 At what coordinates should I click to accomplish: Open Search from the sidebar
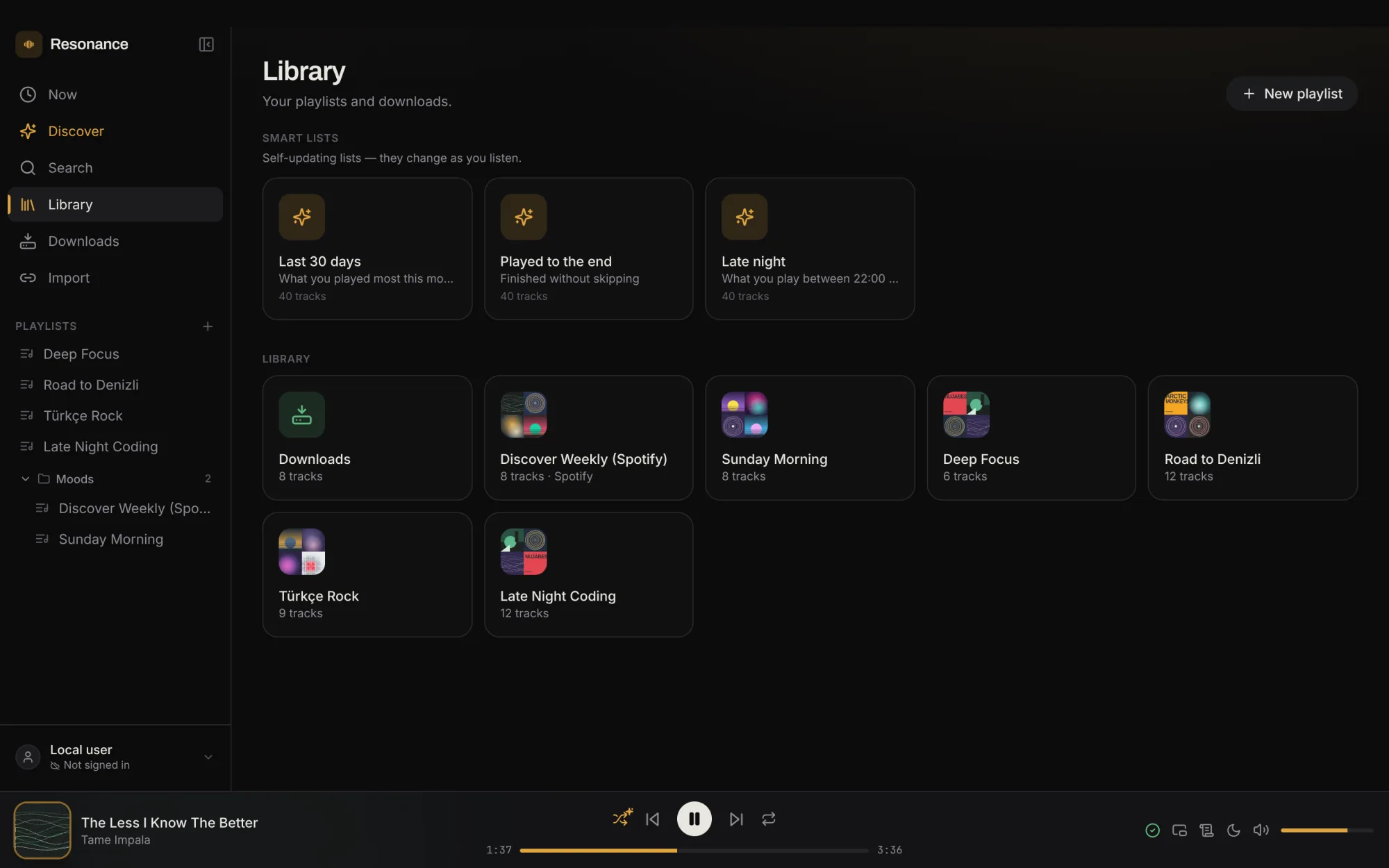115,168
